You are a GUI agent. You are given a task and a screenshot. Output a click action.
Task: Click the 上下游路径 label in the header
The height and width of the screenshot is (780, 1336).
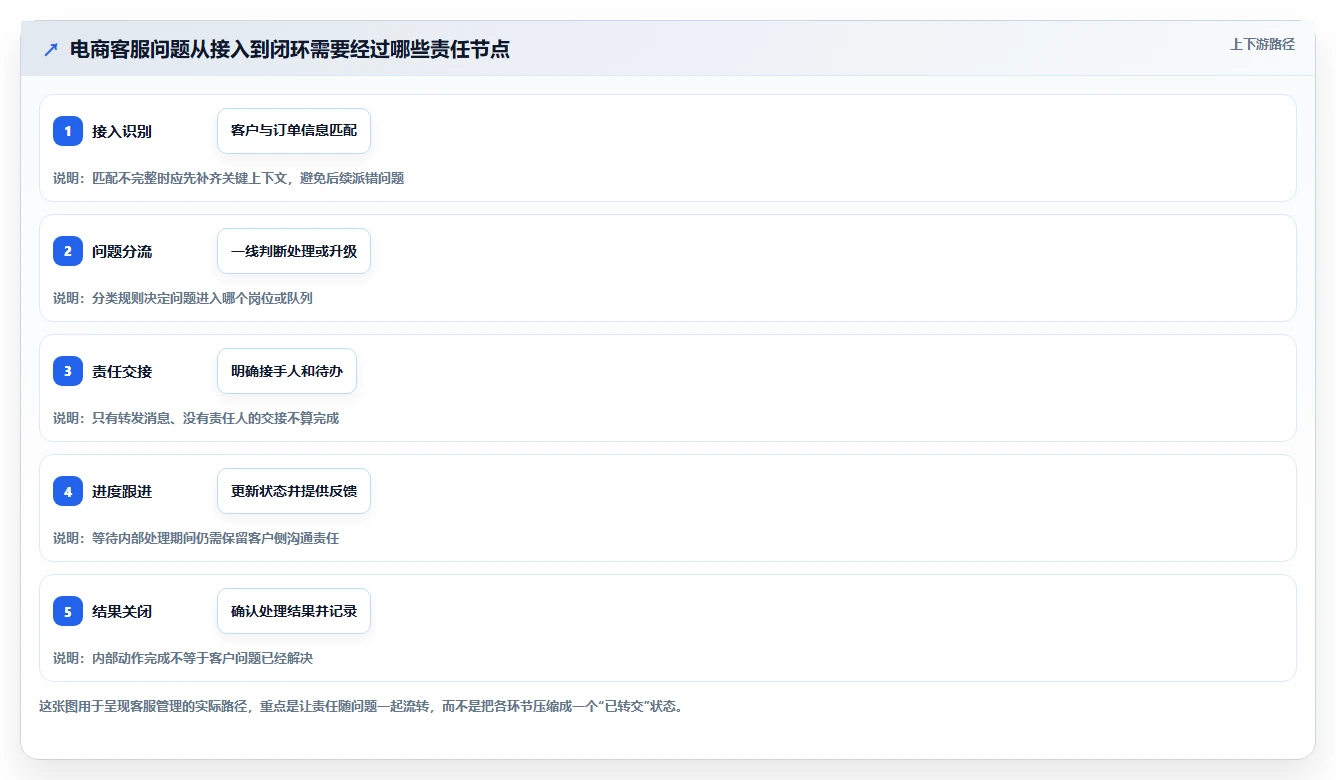[x=1262, y=44]
